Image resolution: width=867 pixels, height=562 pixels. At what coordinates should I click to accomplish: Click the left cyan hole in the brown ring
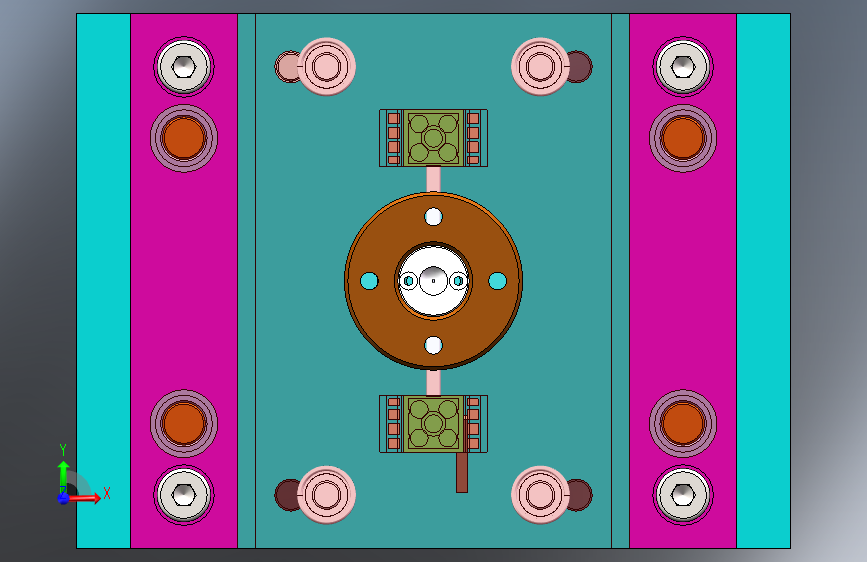[369, 281]
